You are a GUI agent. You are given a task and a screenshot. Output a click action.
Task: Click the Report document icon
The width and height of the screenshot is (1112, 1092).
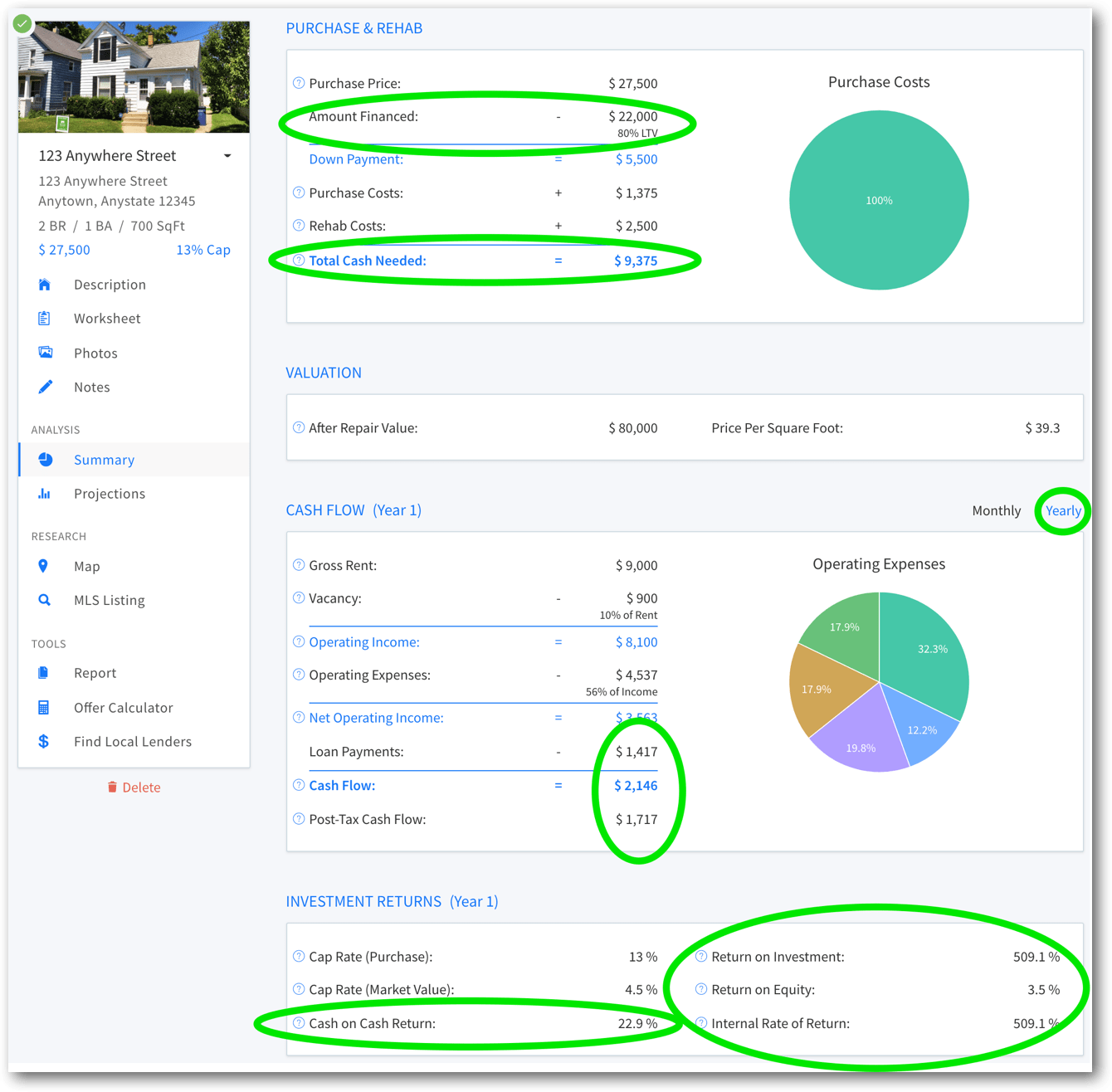point(44,673)
